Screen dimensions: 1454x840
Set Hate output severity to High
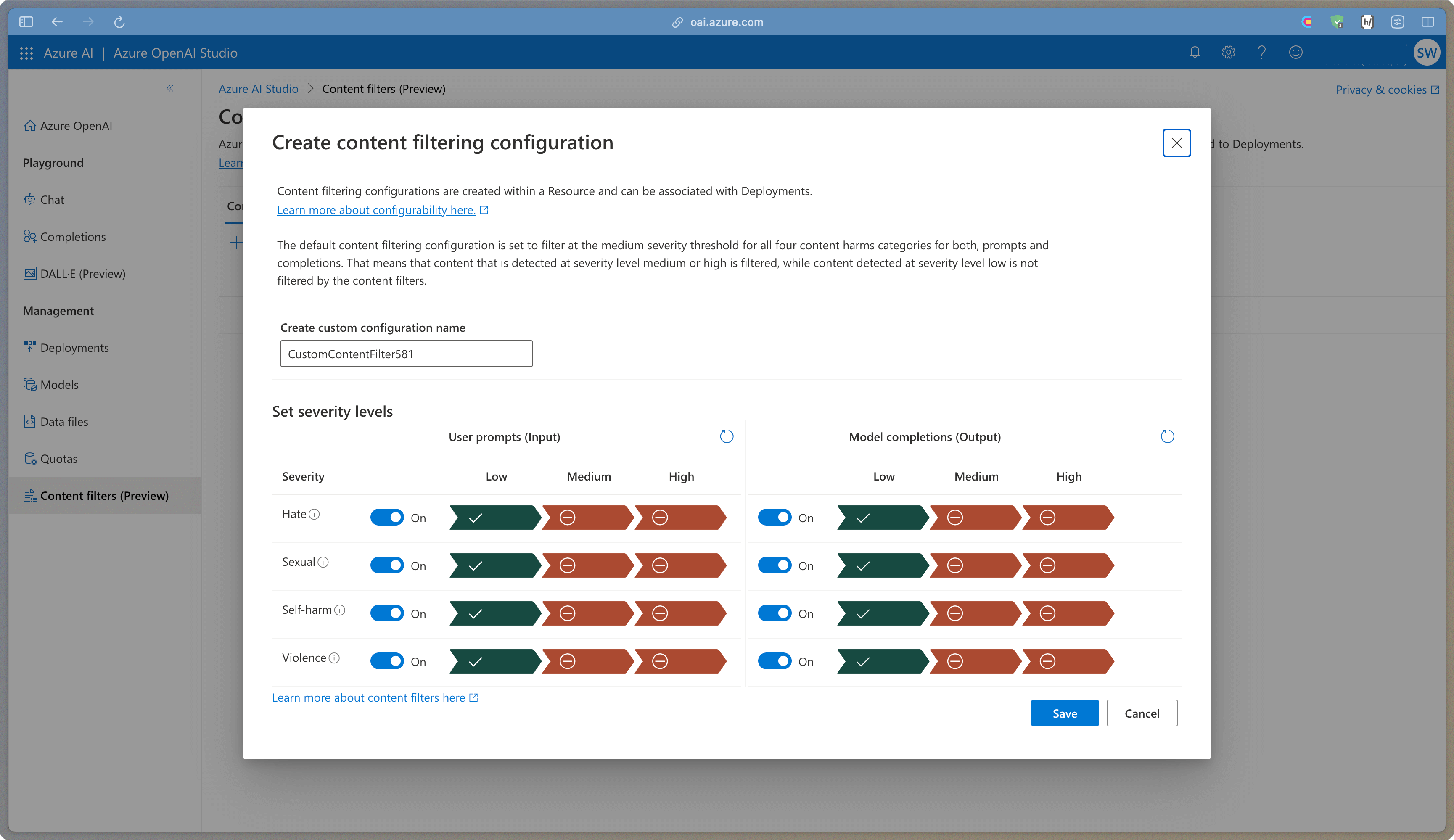[1068, 518]
